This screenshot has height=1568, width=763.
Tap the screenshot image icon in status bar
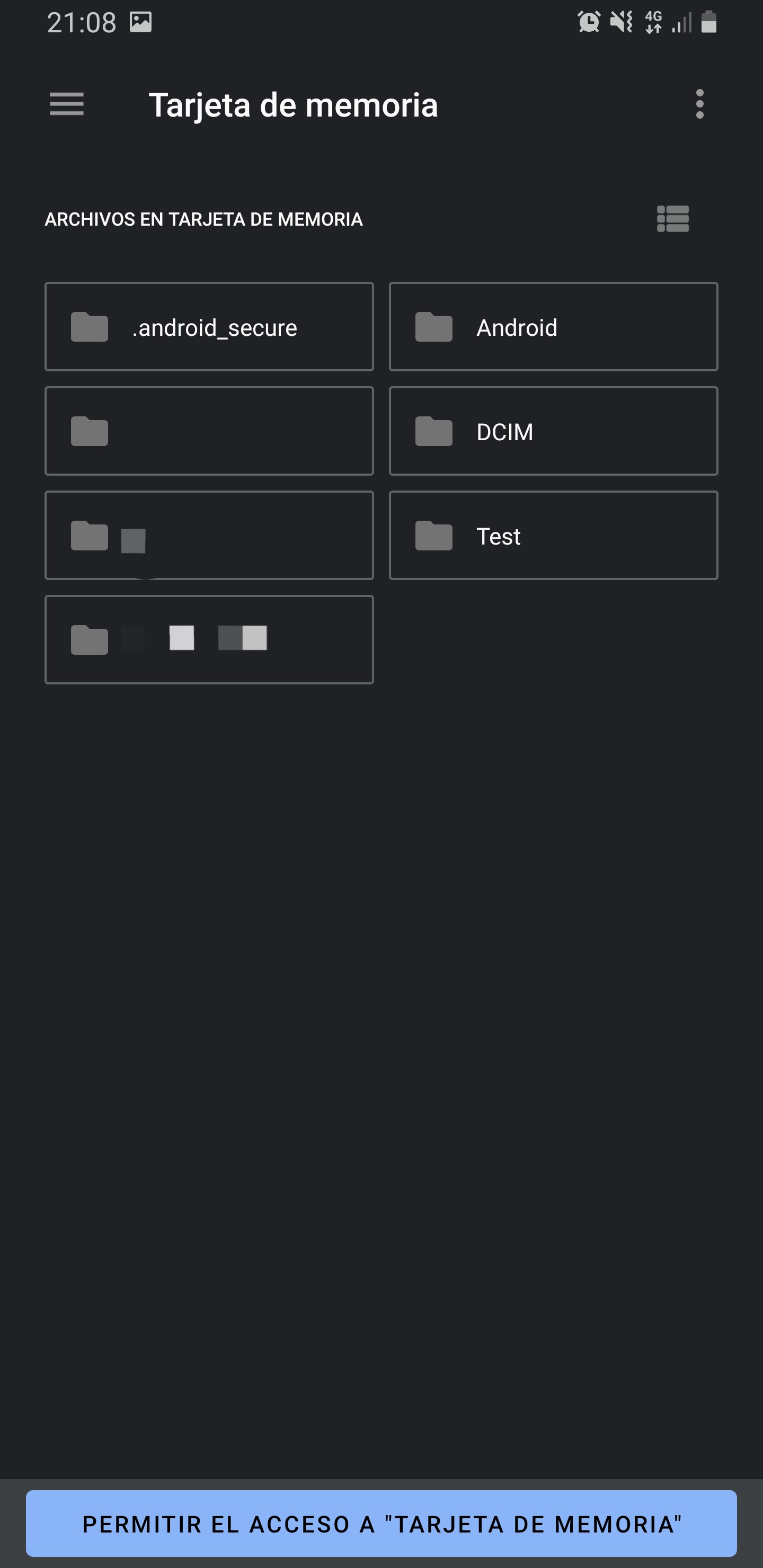tap(141, 22)
